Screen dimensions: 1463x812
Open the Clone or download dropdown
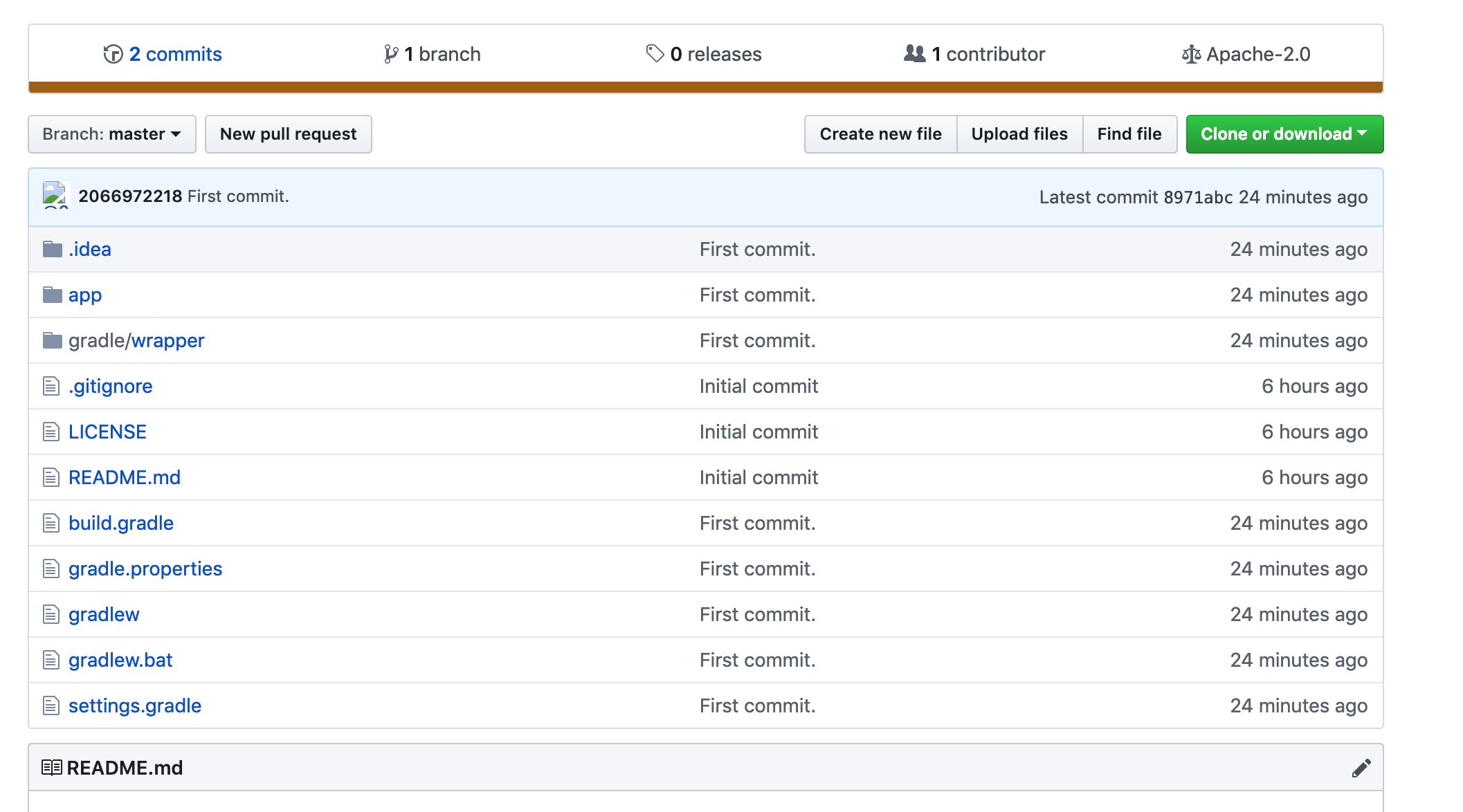[1284, 134]
